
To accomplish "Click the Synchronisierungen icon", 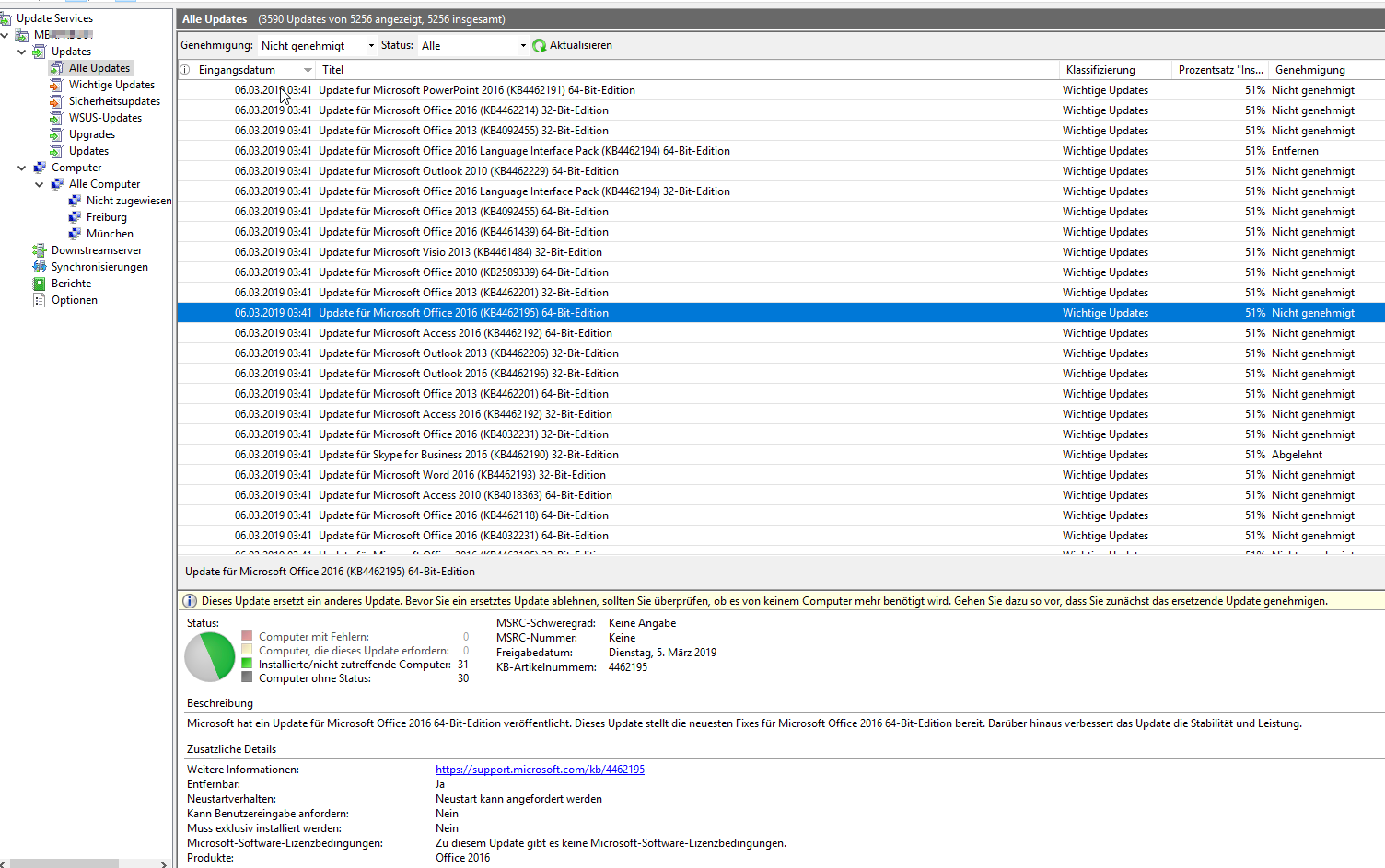I will tap(40, 267).
